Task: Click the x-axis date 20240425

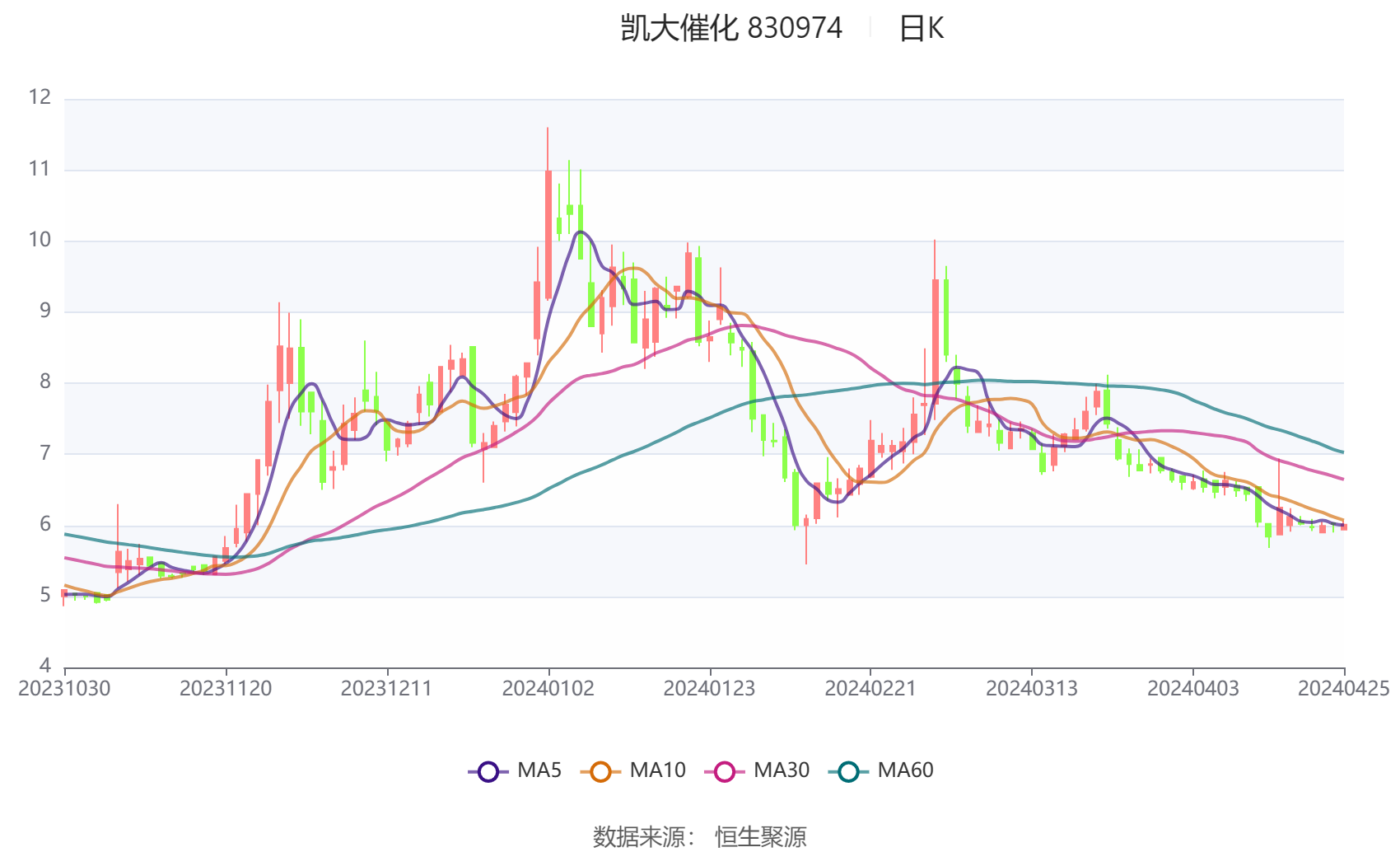Action: [1344, 689]
